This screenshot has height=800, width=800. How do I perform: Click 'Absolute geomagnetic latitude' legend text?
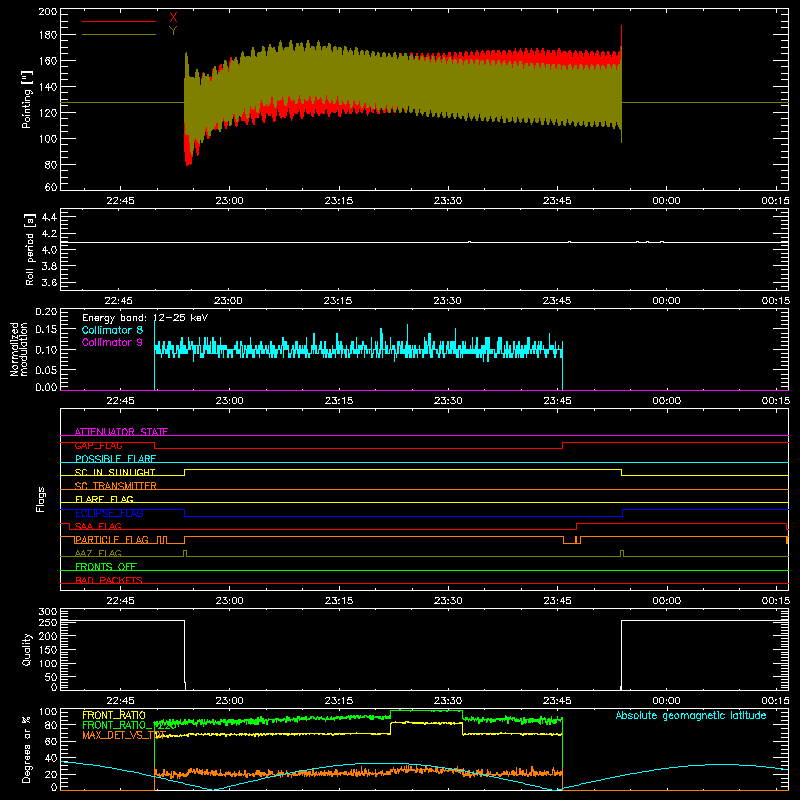tap(691, 715)
